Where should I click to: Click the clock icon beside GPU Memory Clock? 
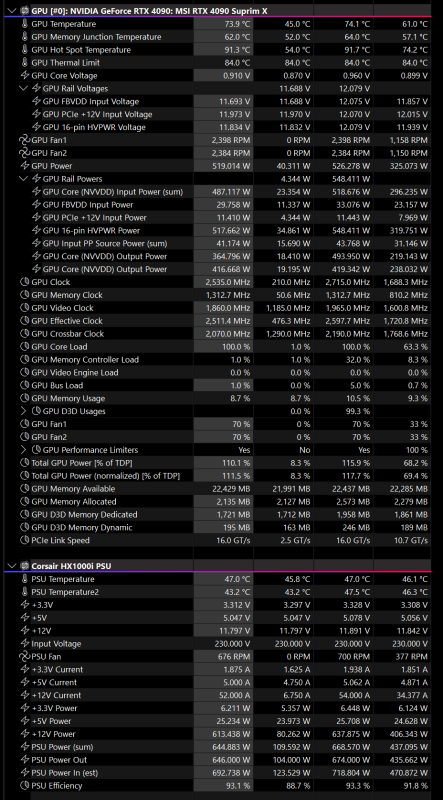[25, 295]
